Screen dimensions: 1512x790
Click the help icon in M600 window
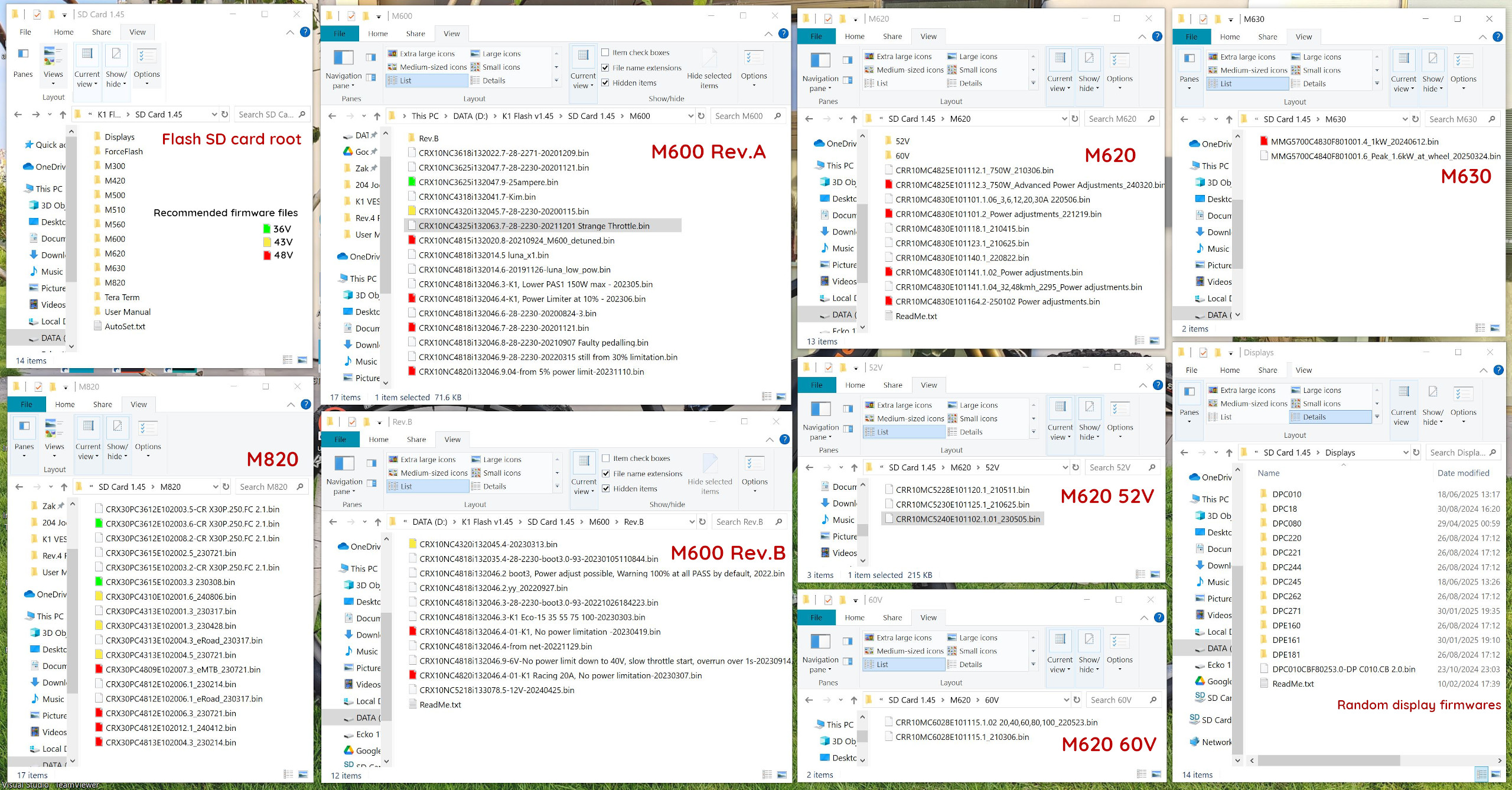coord(783,34)
